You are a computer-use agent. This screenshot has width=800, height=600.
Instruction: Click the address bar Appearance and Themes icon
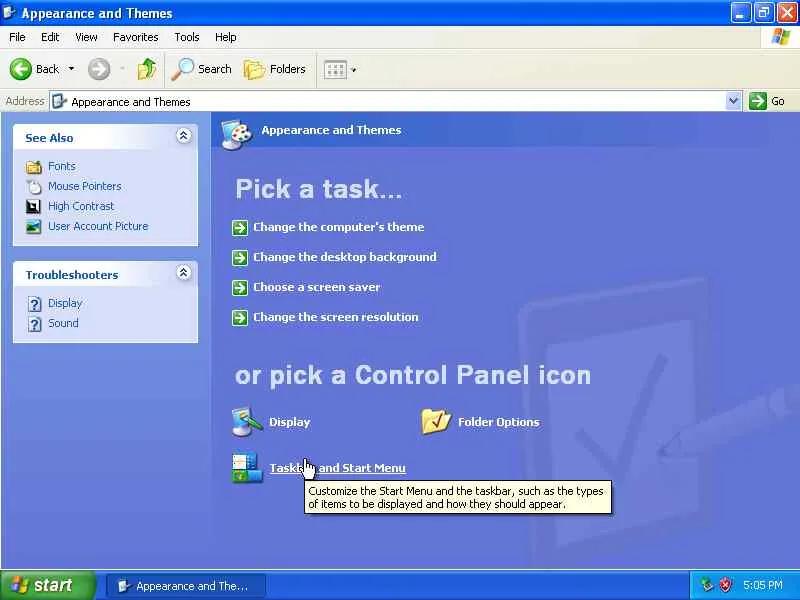(60, 102)
